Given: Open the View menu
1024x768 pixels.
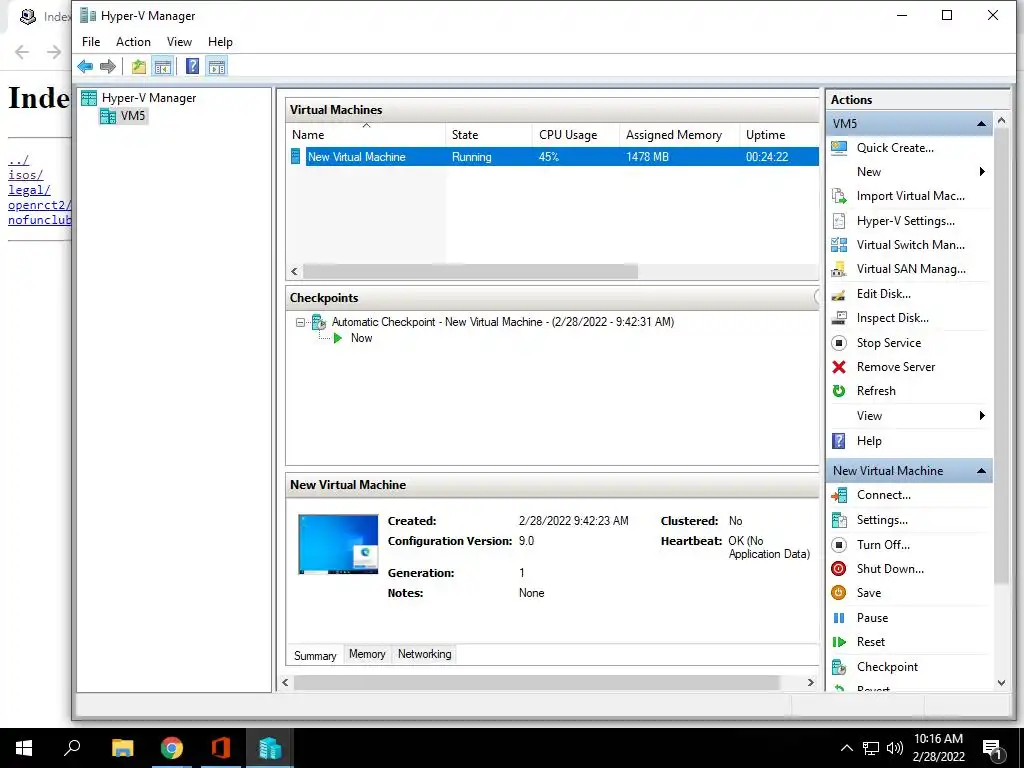Looking at the screenshot, I should point(179,42).
